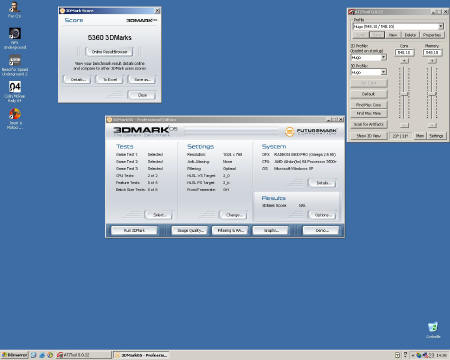
Task: Click the Start button on the taskbar
Action: coord(14,355)
